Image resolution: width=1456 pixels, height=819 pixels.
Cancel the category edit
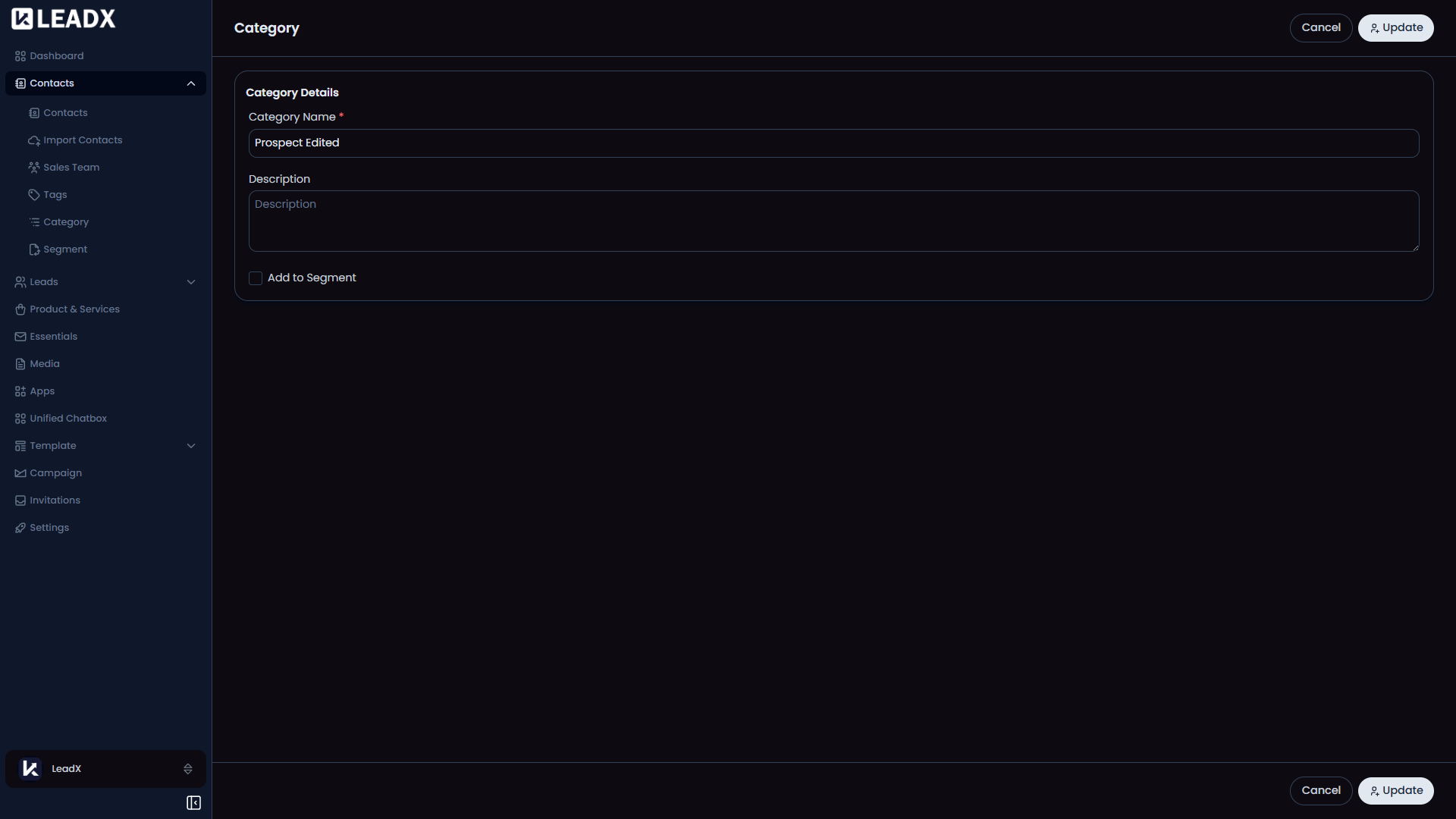click(x=1320, y=27)
